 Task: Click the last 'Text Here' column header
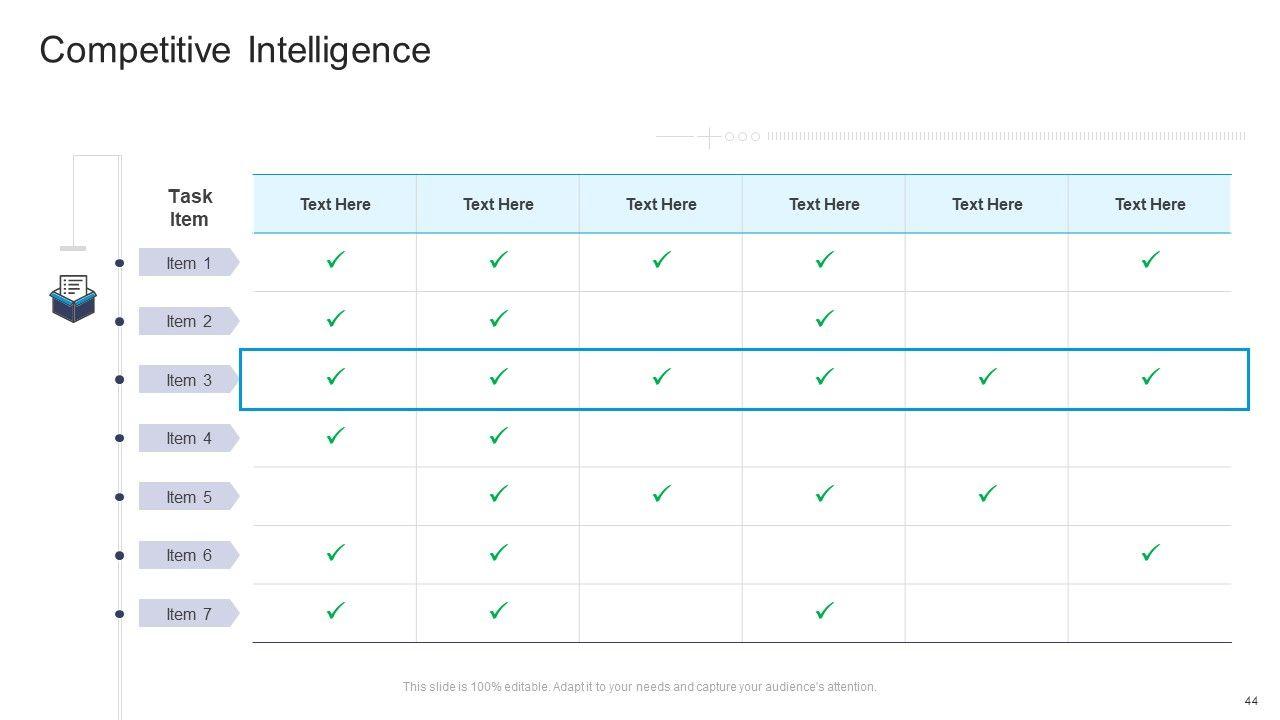coord(1150,204)
